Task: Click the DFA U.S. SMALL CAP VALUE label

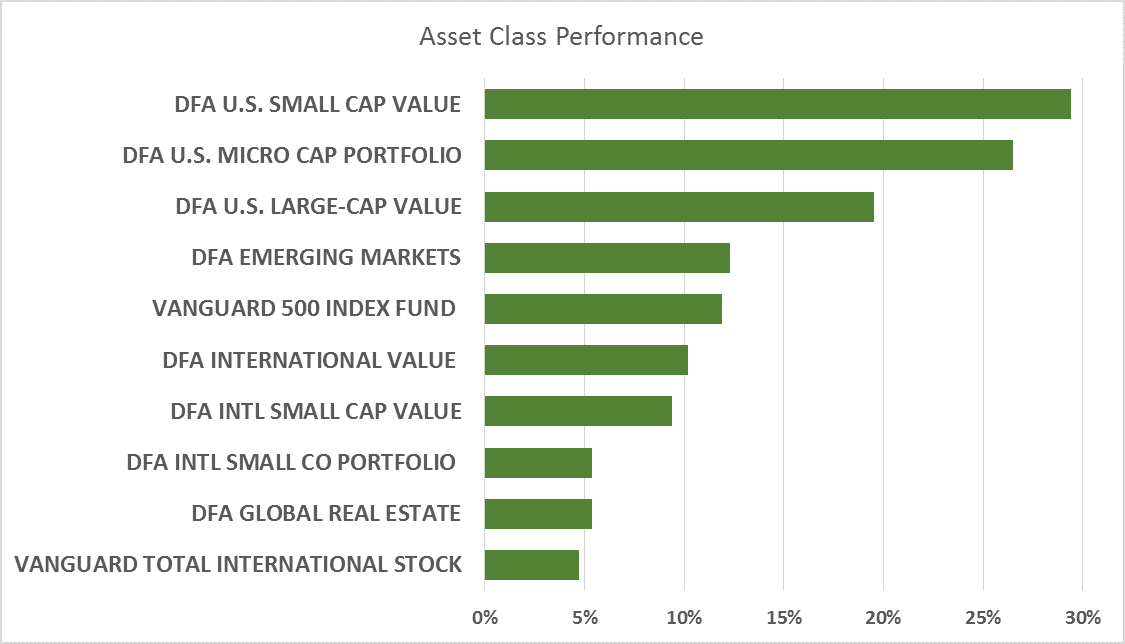Action: (x=318, y=104)
